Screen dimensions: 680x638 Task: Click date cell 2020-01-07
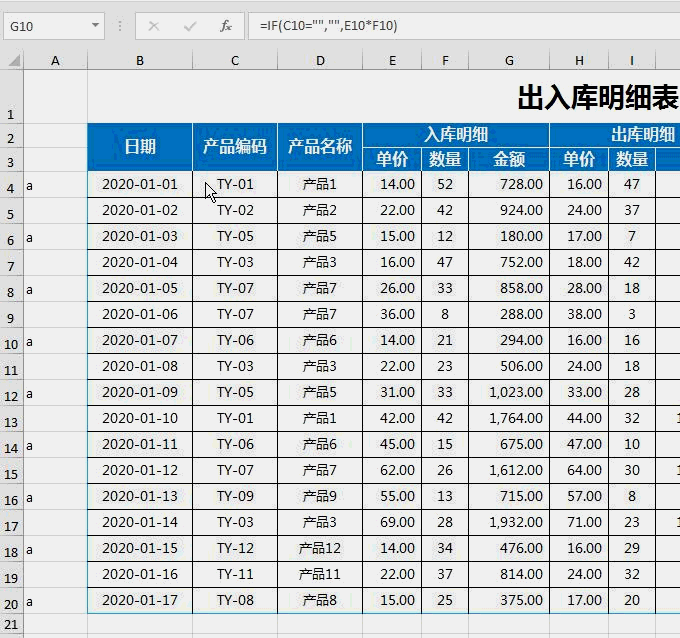pyautogui.click(x=140, y=340)
